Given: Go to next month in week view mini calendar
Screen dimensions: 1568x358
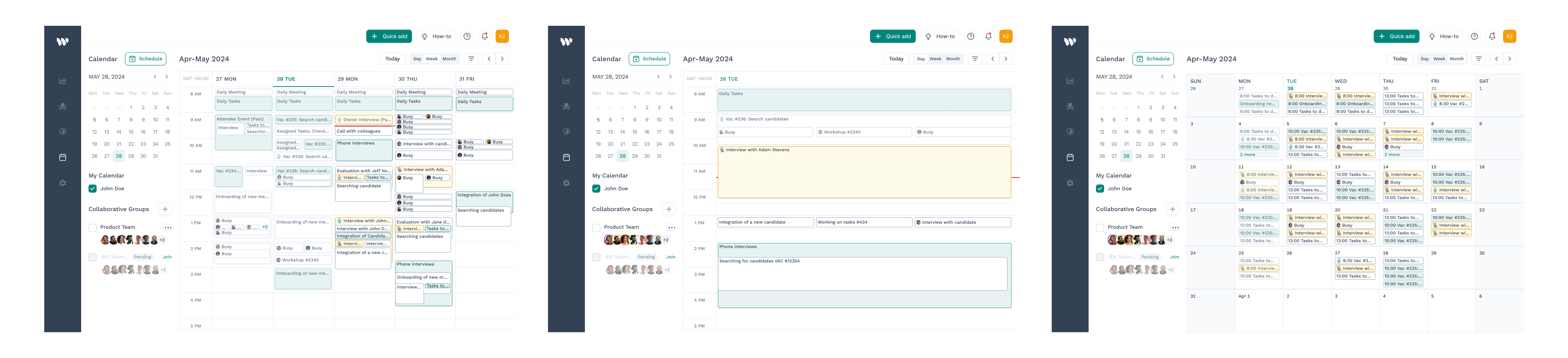Looking at the screenshot, I should point(167,77).
